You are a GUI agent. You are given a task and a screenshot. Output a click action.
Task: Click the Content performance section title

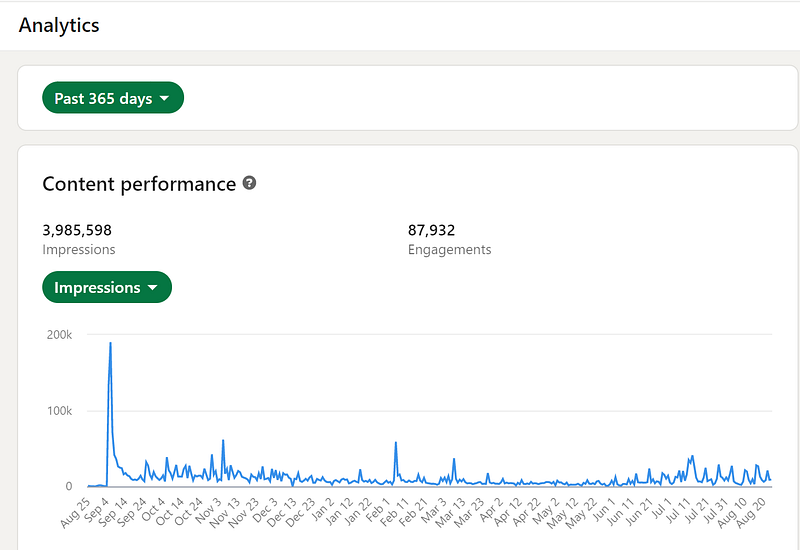tap(139, 184)
